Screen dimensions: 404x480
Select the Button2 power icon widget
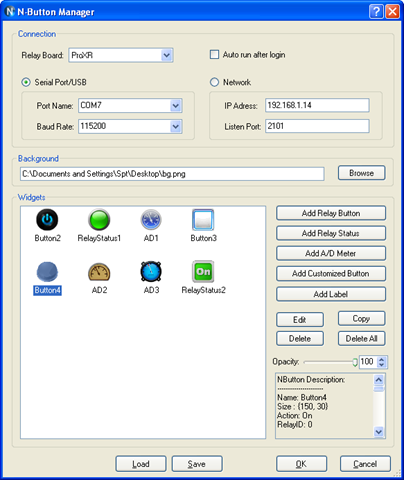(47, 220)
